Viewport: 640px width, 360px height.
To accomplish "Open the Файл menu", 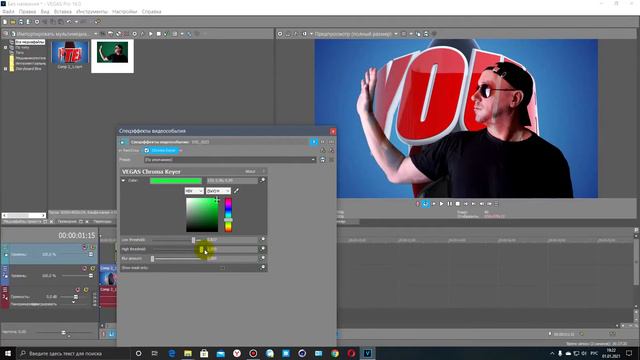I will [8, 11].
